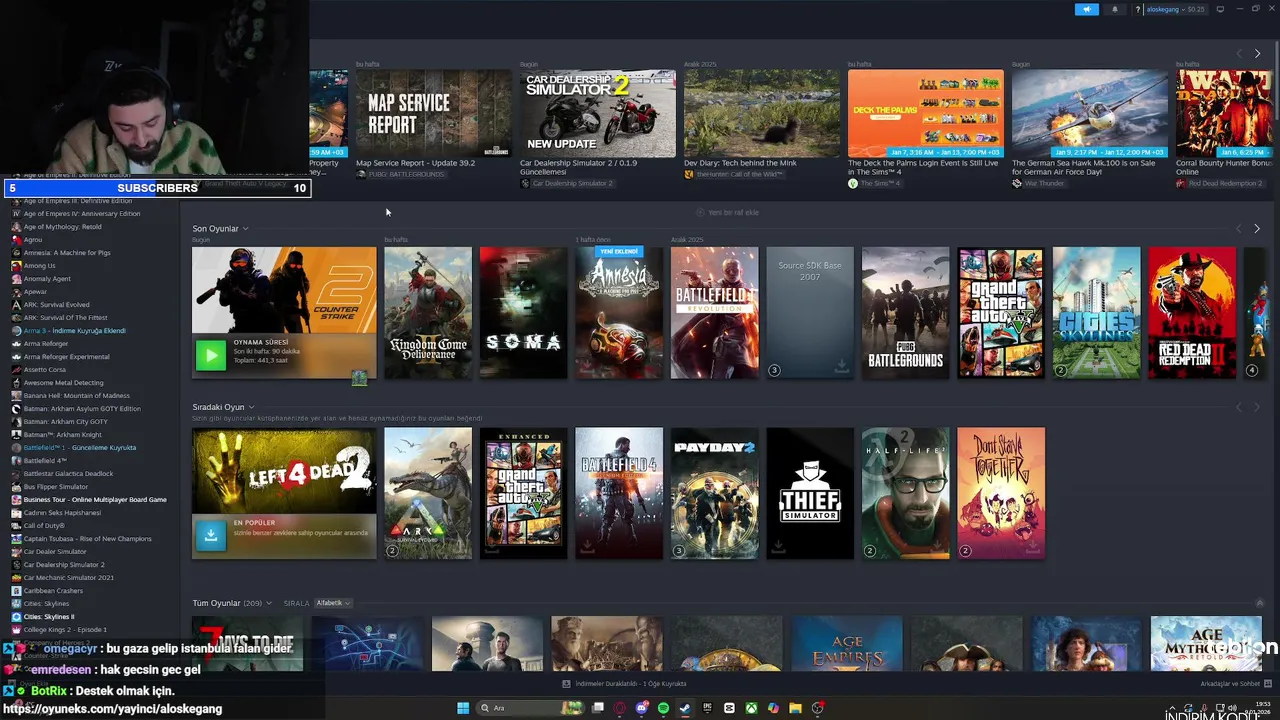Open the notifications bell

point(1115,9)
